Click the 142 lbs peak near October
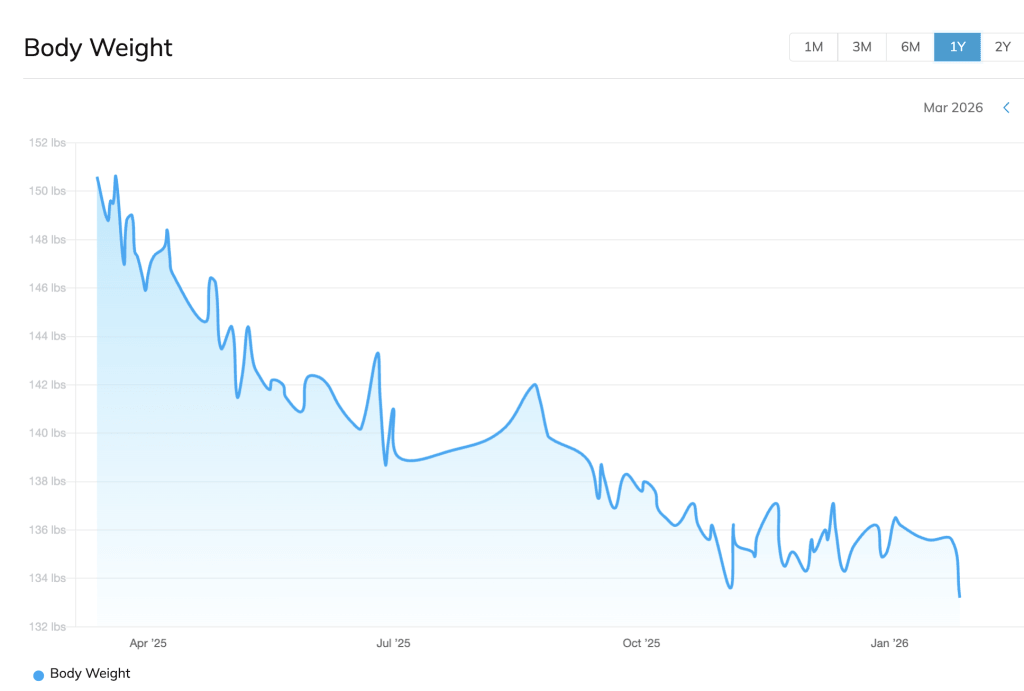Viewport: 1024px width, 691px height. [533, 383]
